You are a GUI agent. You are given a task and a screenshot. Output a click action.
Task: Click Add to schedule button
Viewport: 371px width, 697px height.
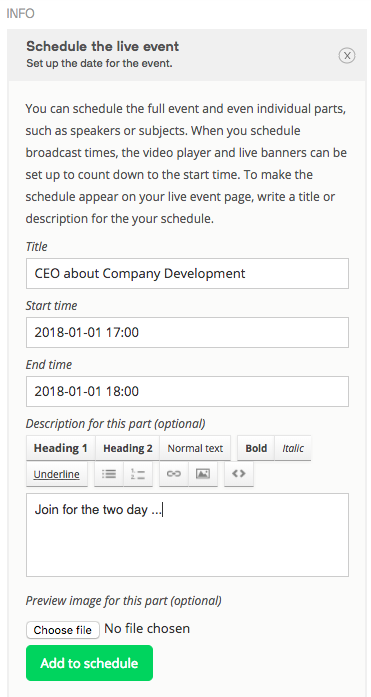[x=89, y=663]
